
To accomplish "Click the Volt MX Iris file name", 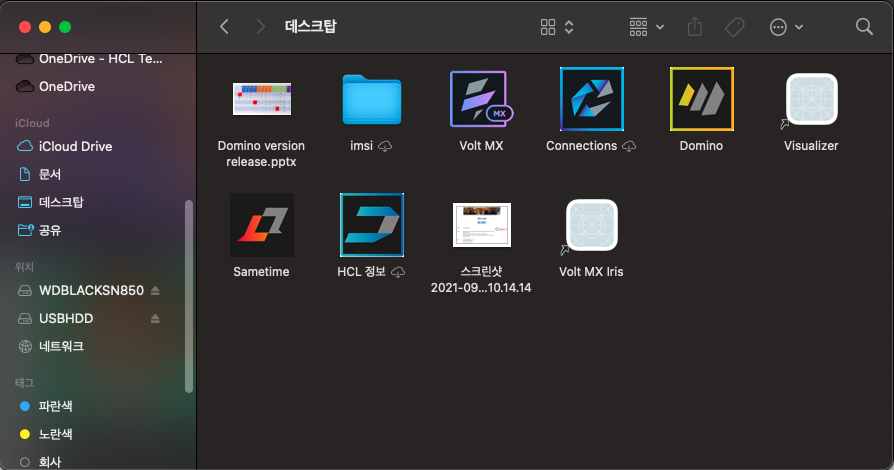I will coord(591,272).
